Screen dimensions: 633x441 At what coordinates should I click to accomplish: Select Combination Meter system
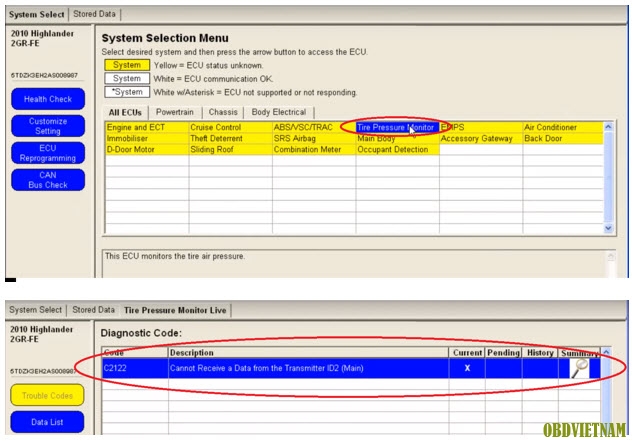pyautogui.click(x=314, y=149)
